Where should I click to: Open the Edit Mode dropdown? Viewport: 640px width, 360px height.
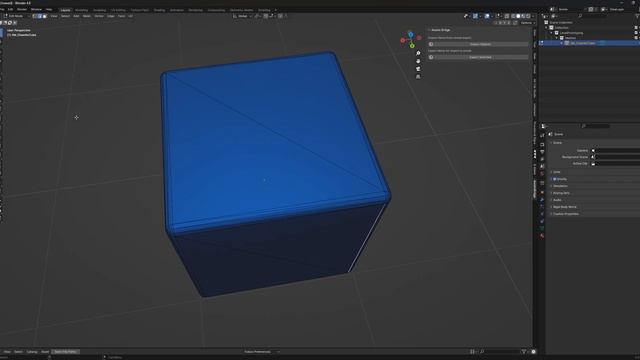(16, 16)
